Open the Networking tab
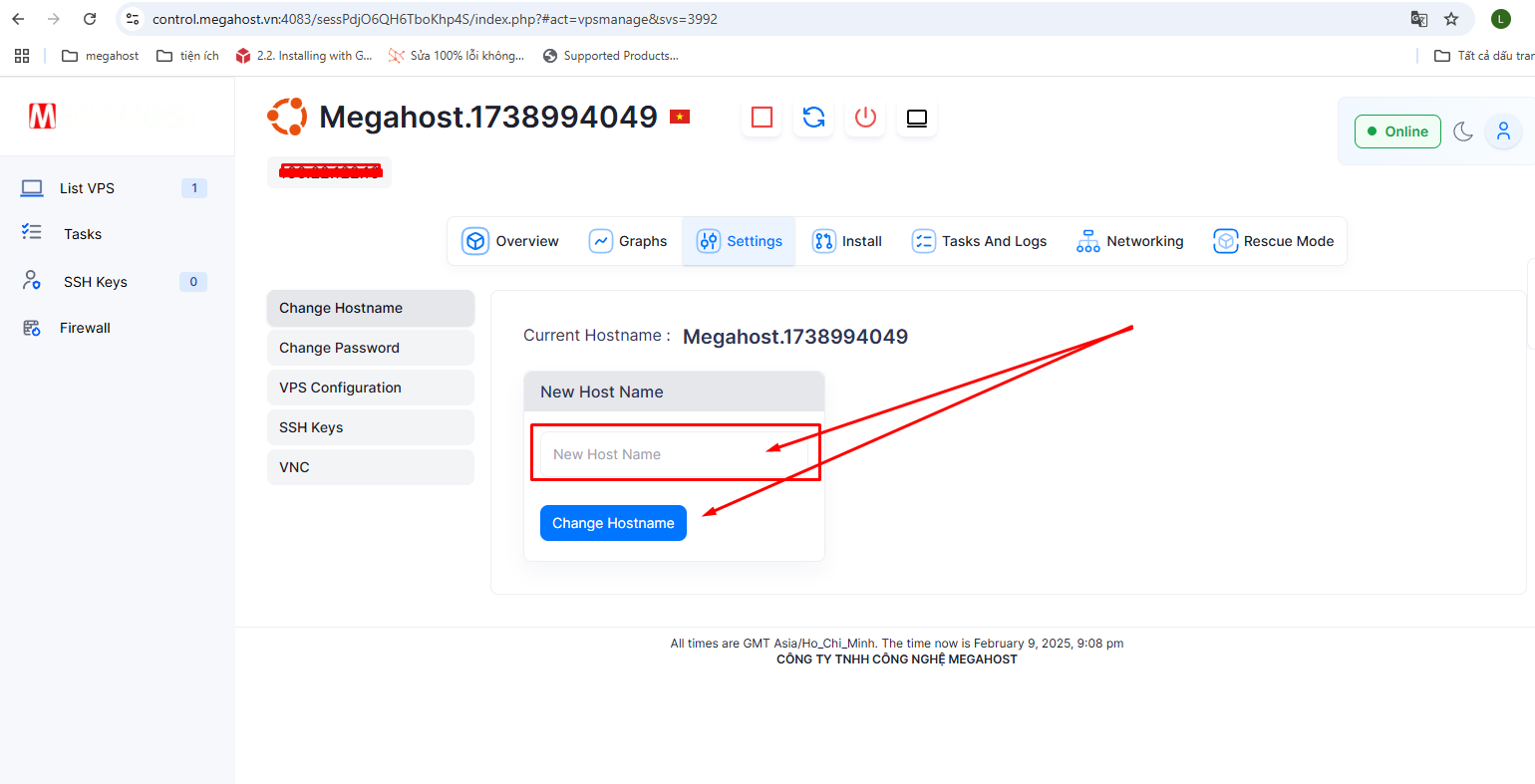 click(1130, 241)
